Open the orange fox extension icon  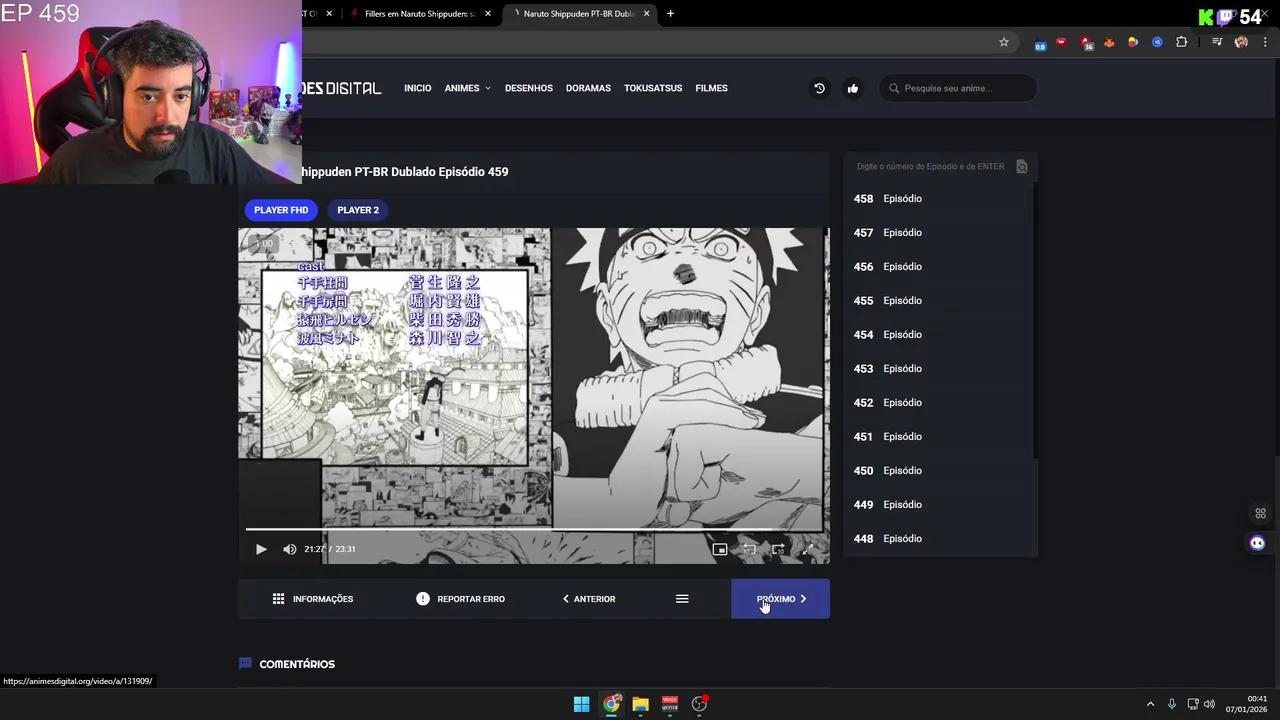1109,42
